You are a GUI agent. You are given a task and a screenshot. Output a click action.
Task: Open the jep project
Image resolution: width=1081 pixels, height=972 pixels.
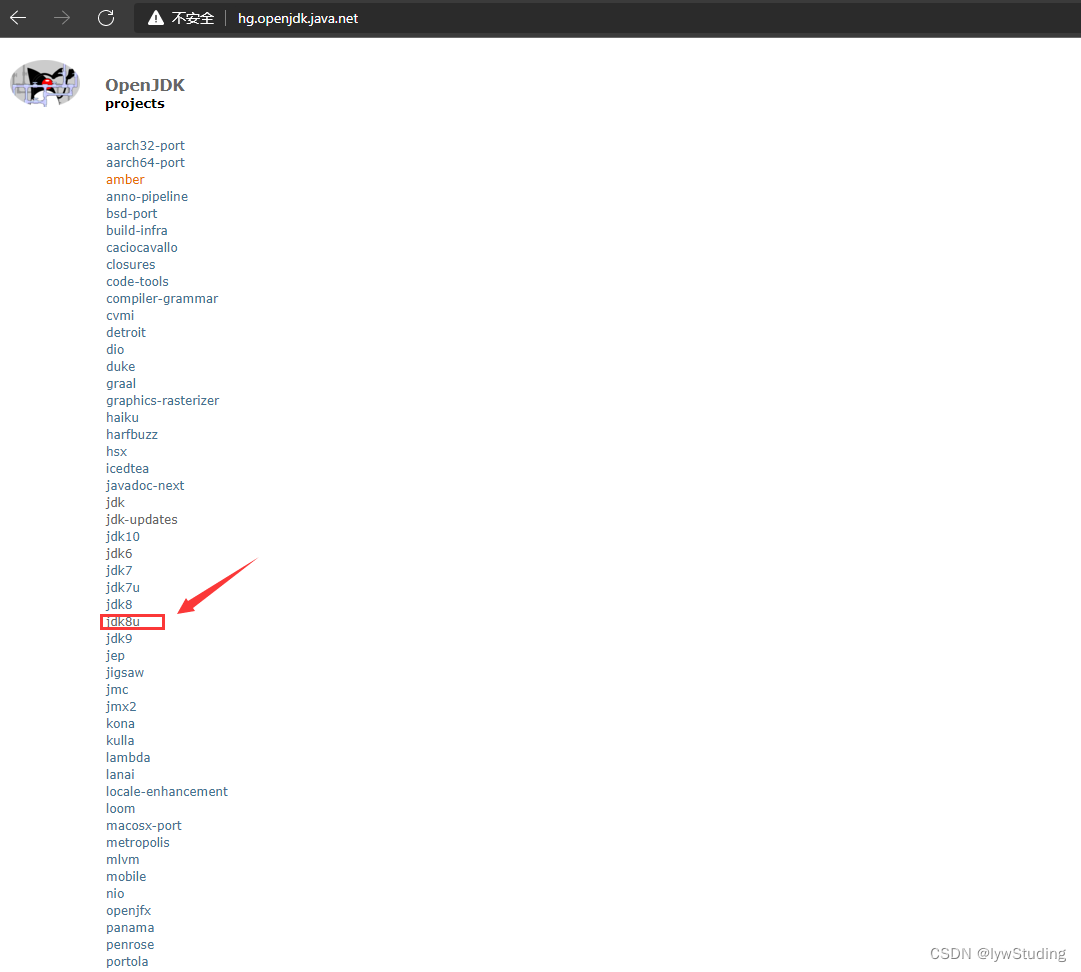(x=116, y=656)
